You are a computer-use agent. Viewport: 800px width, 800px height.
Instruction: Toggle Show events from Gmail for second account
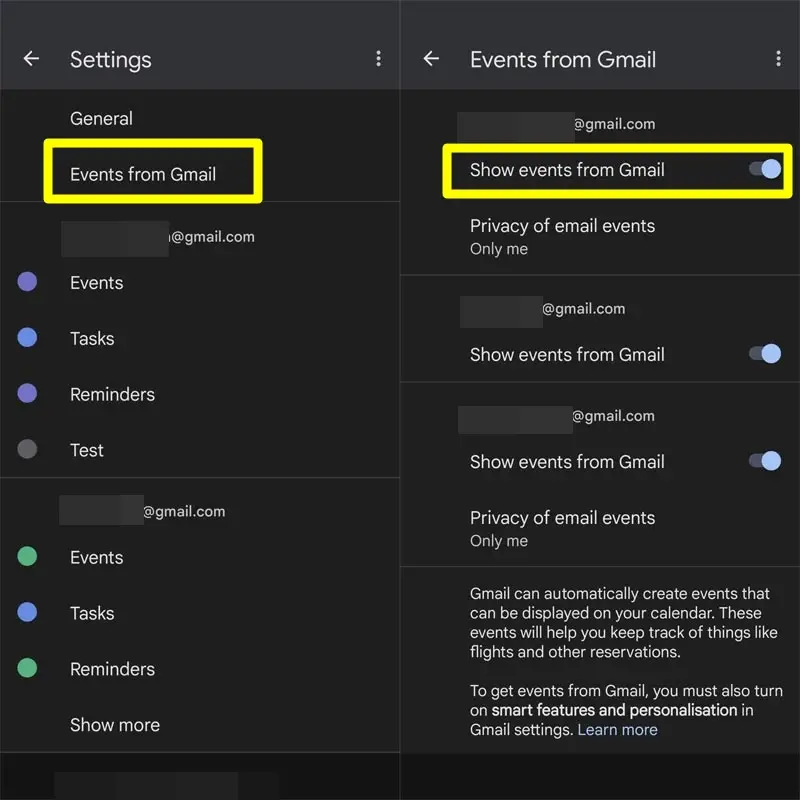[x=765, y=354]
